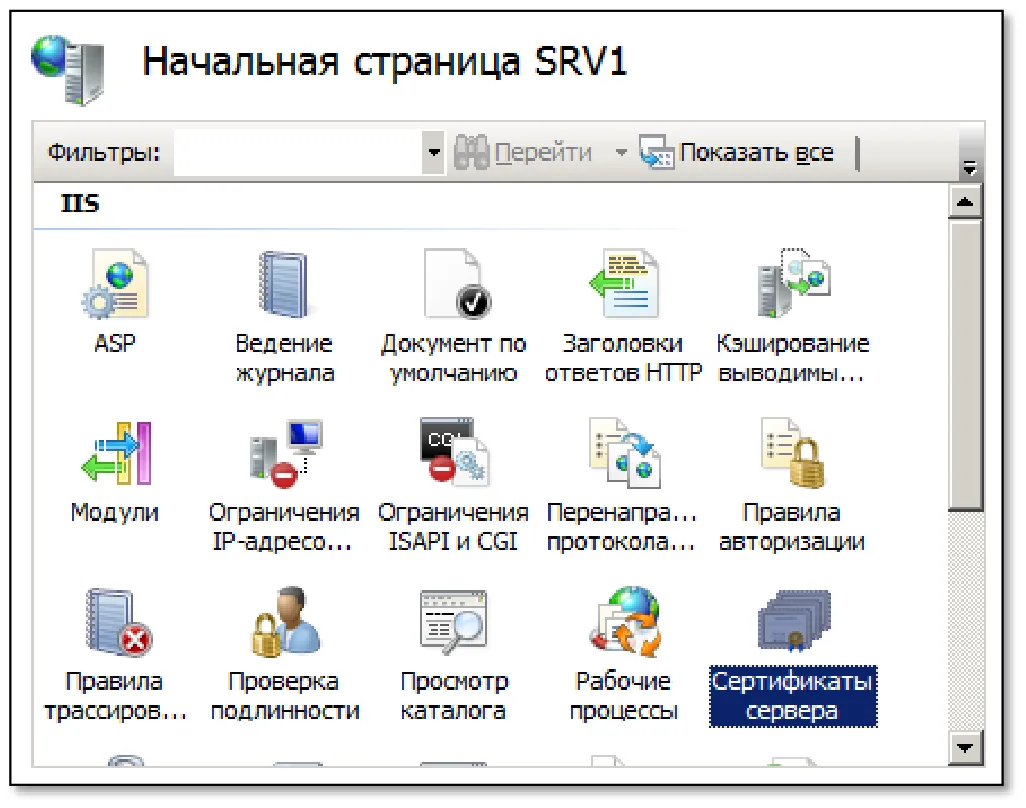
Task: Expand the Перейти dropdown arrow
Action: pos(621,153)
